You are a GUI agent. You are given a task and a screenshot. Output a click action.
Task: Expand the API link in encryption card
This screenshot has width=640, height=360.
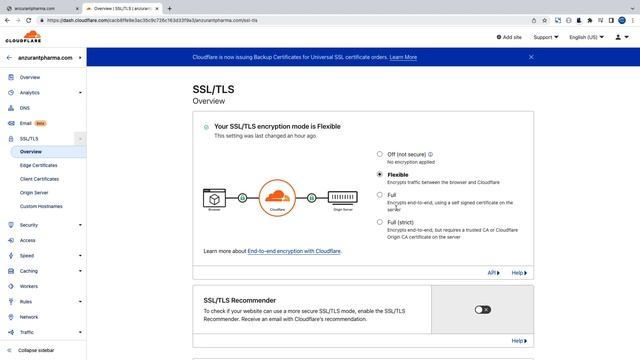493,273
